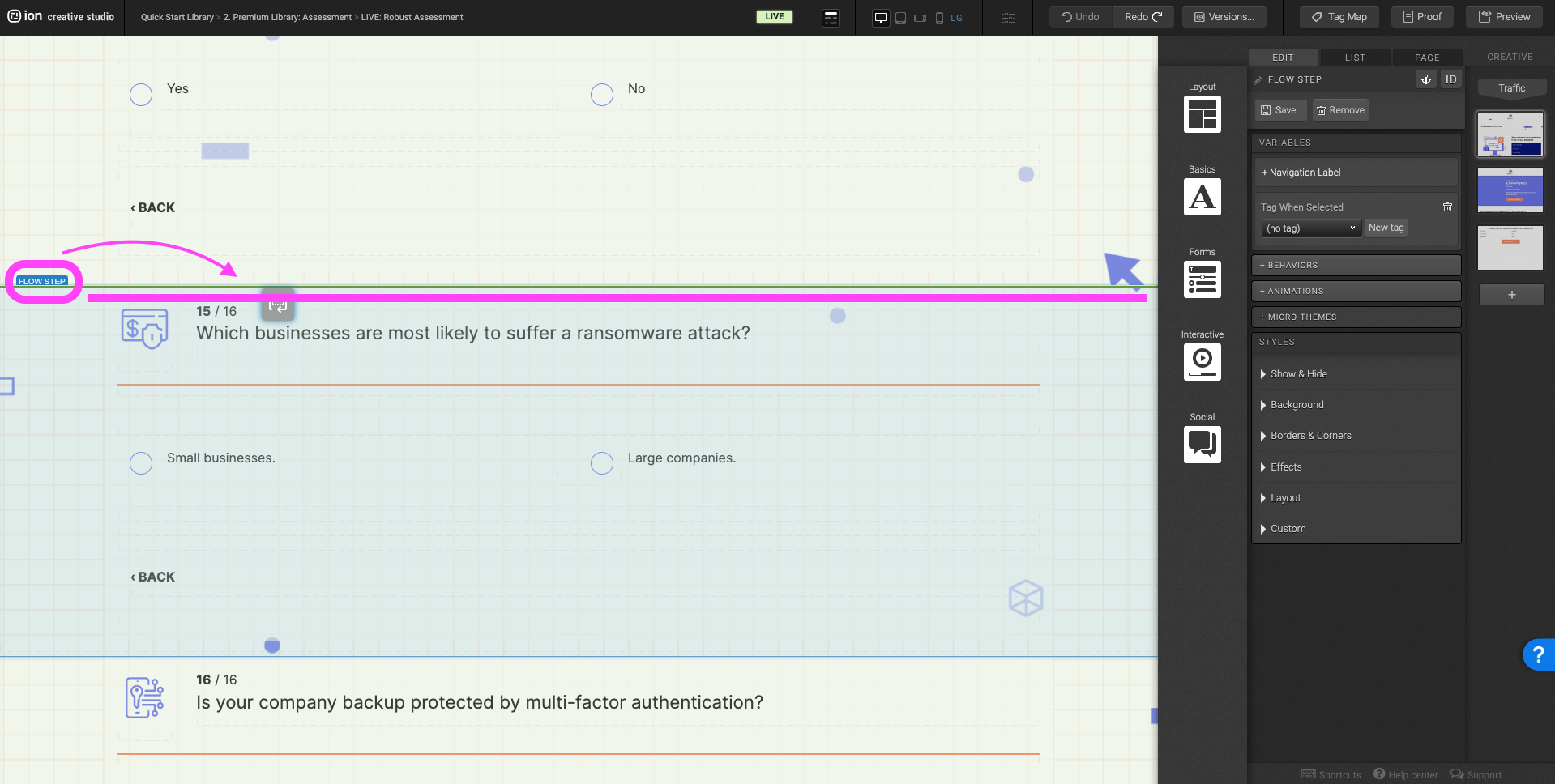Open the Versions dialog
Image resolution: width=1555 pixels, height=784 pixels.
point(1224,17)
